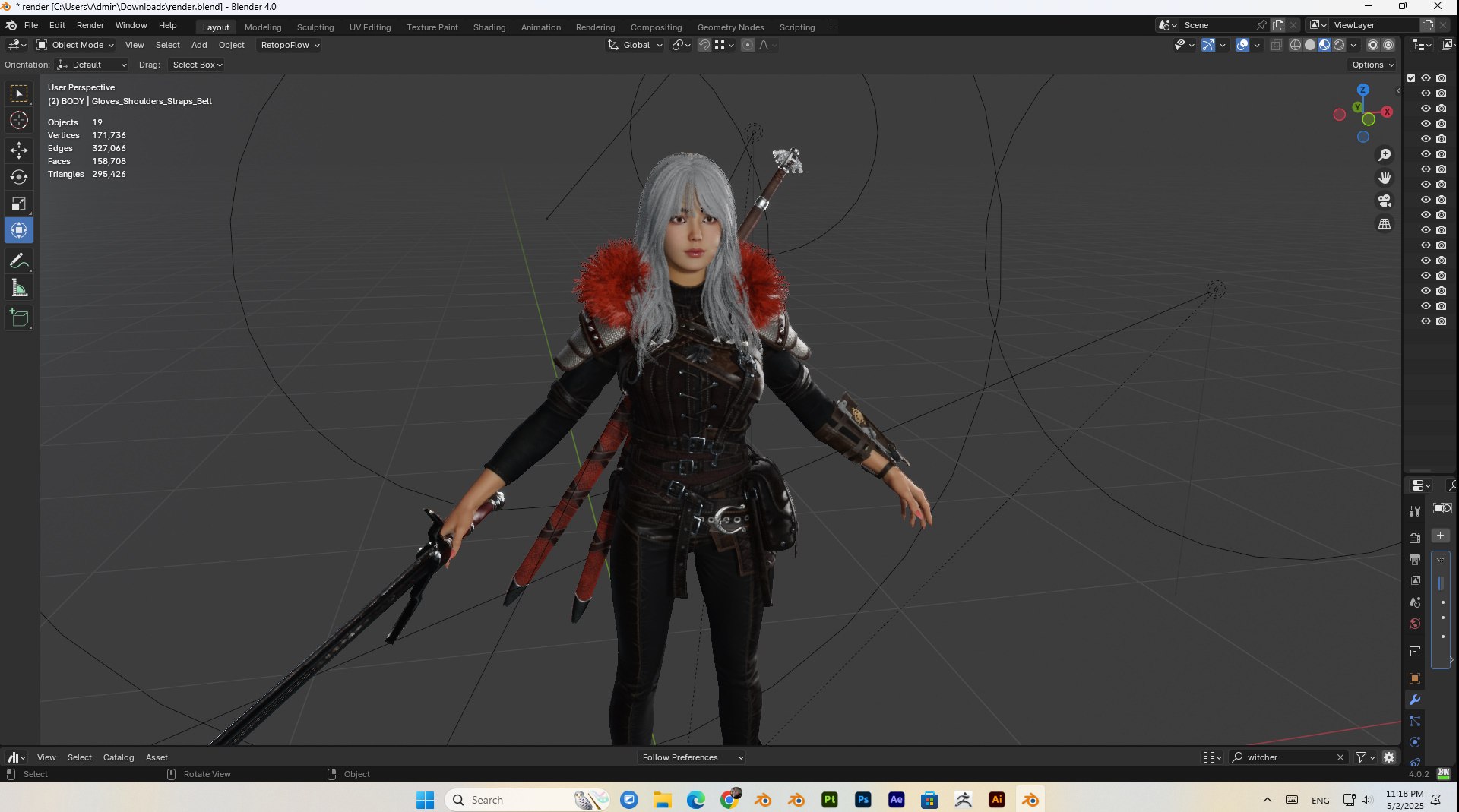Activate the 3D Cursor tool
The height and width of the screenshot is (812, 1459).
click(19, 120)
